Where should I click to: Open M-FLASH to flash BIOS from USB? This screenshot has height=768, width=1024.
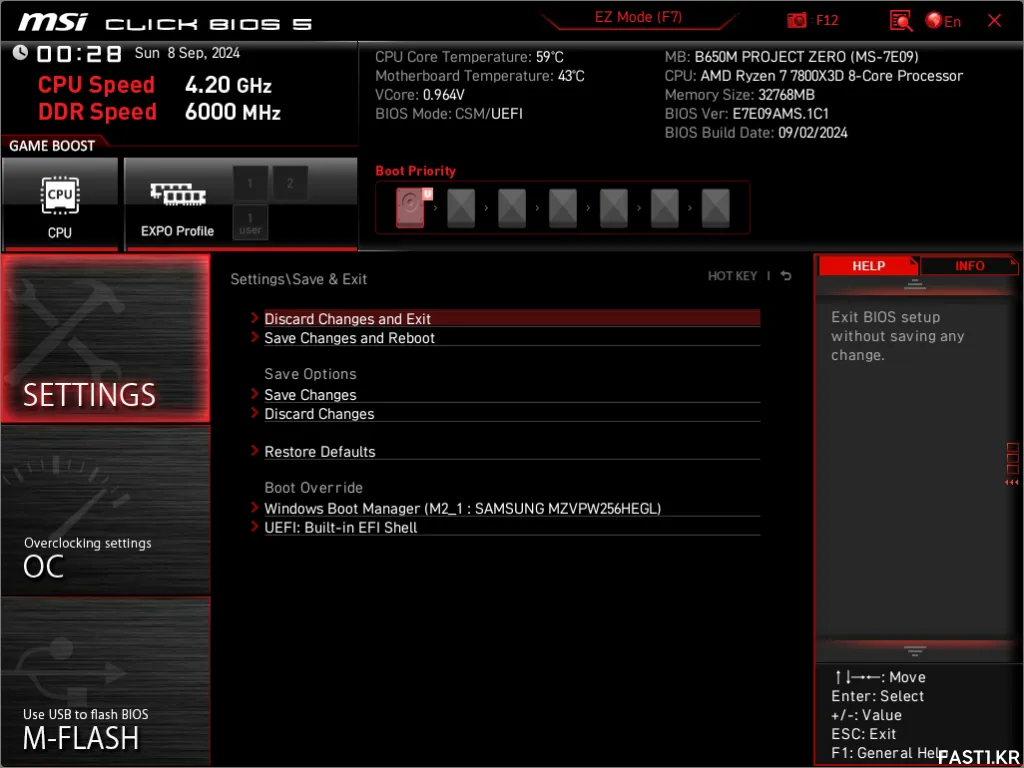[x=106, y=681]
